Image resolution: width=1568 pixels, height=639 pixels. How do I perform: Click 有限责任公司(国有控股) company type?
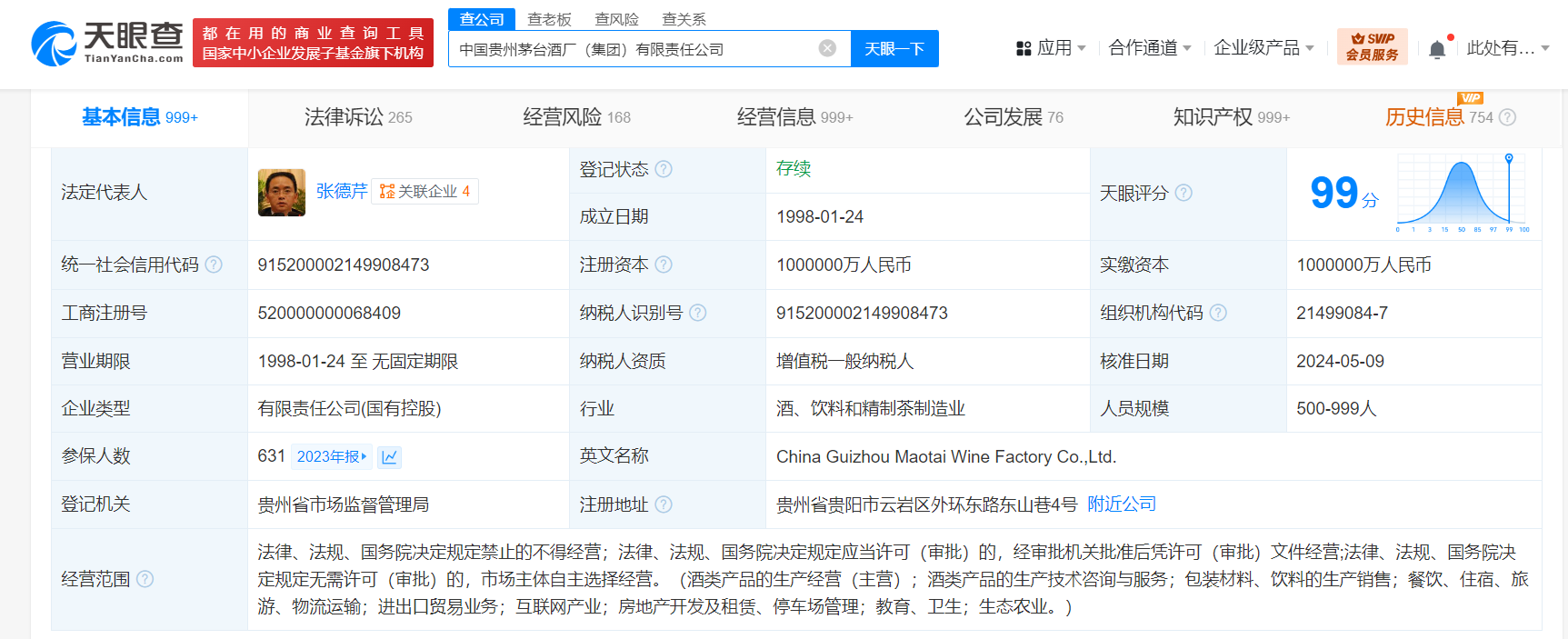(349, 409)
